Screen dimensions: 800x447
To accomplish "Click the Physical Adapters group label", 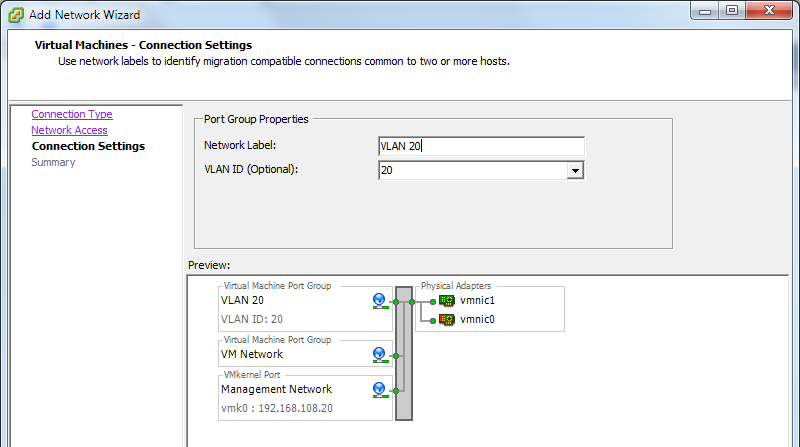I will [x=456, y=286].
